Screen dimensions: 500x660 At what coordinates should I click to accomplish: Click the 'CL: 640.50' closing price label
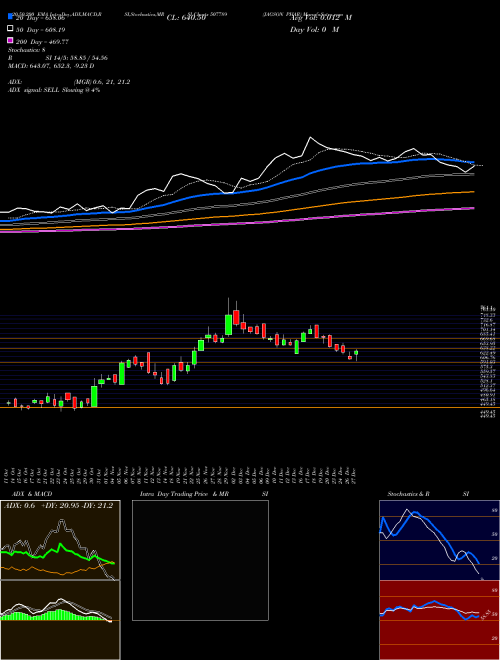(186, 18)
